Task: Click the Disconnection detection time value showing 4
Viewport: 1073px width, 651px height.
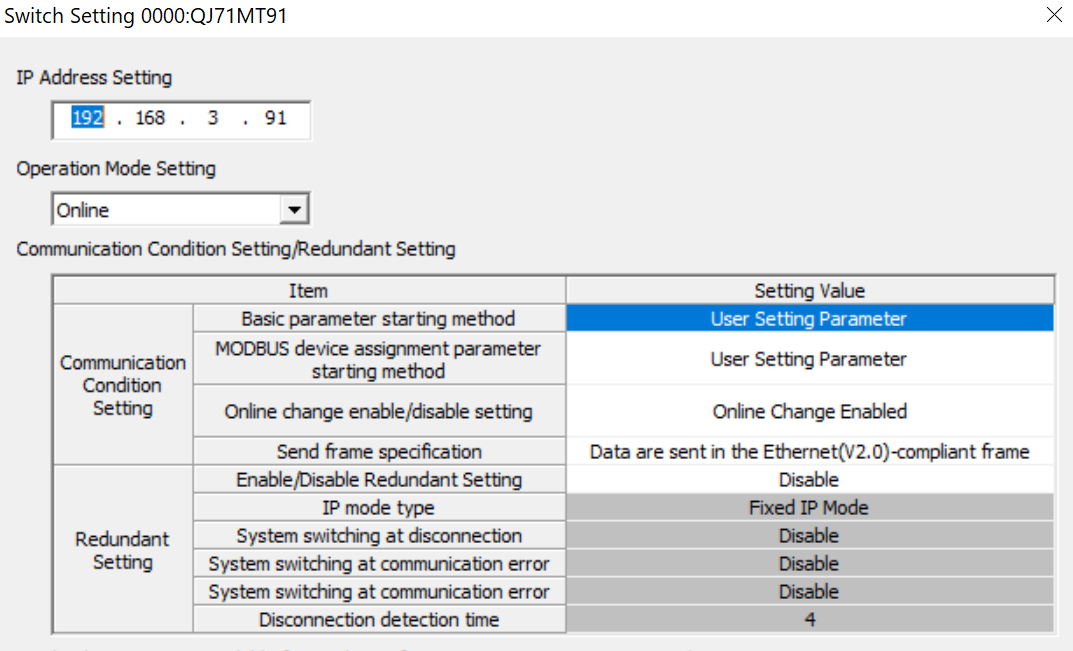Action: click(809, 619)
